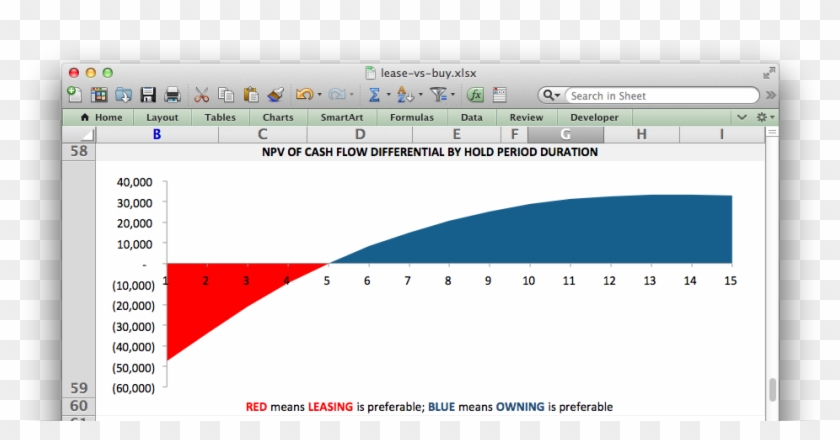Click the row 58 header
This screenshot has height=440, width=840.
78,152
